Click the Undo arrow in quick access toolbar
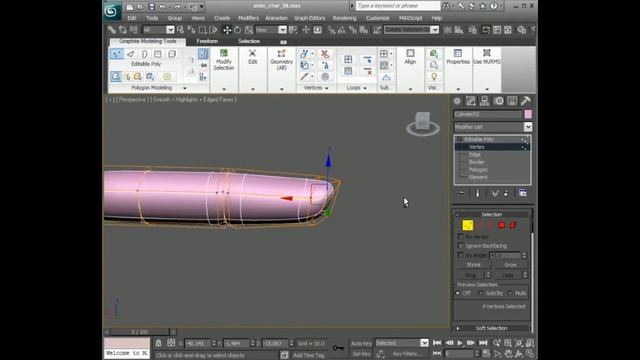 click(x=163, y=7)
